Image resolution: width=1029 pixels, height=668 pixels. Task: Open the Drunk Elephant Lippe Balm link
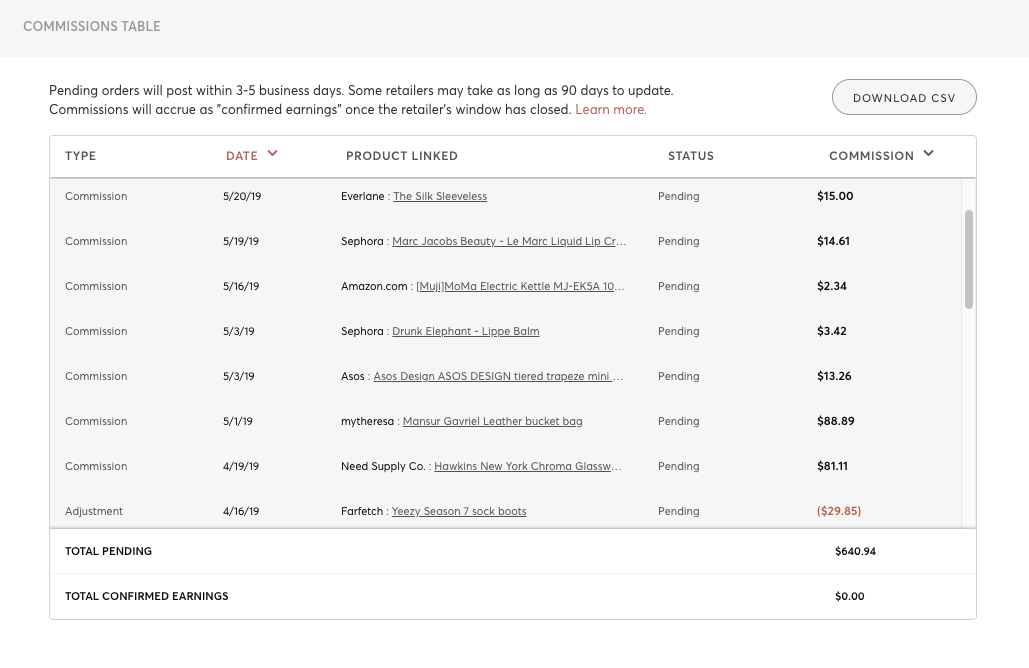[465, 332]
